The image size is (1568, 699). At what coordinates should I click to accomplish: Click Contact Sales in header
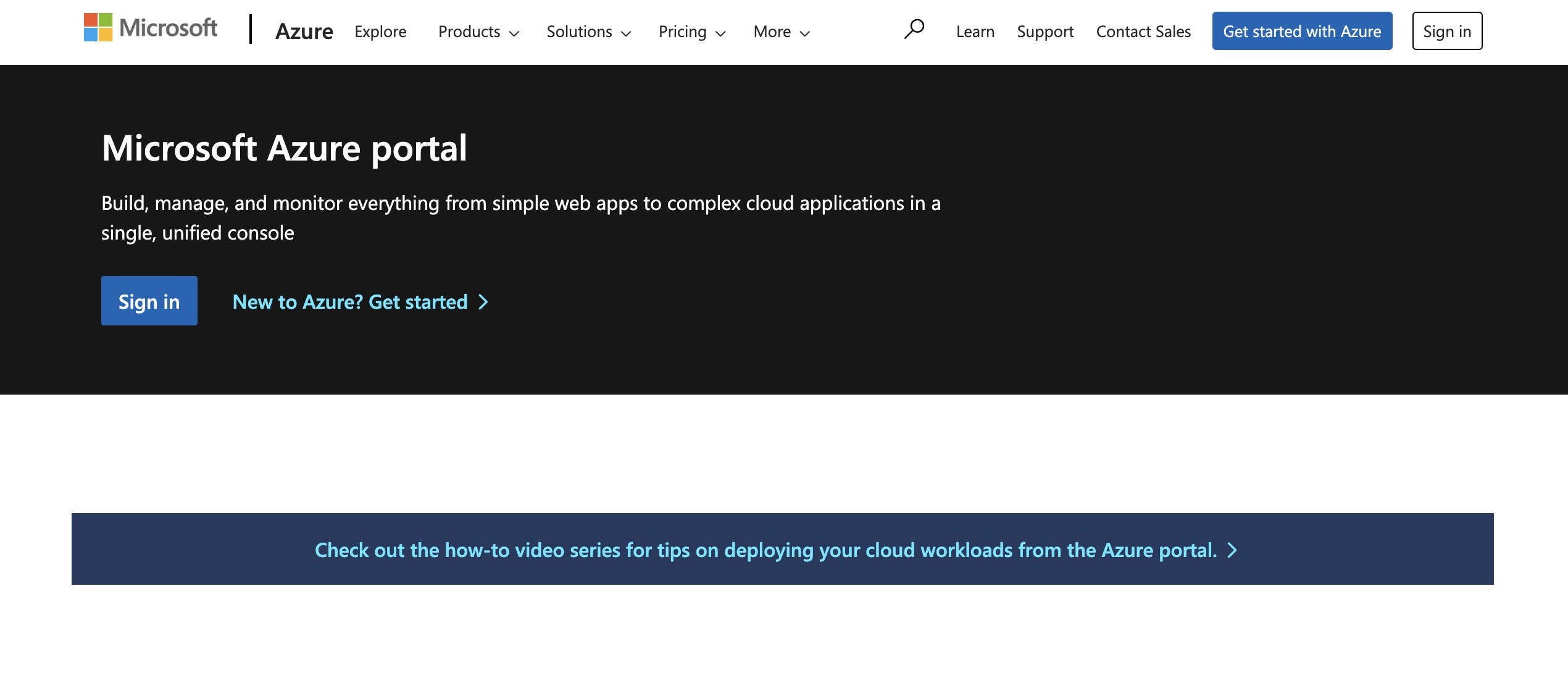tap(1143, 31)
